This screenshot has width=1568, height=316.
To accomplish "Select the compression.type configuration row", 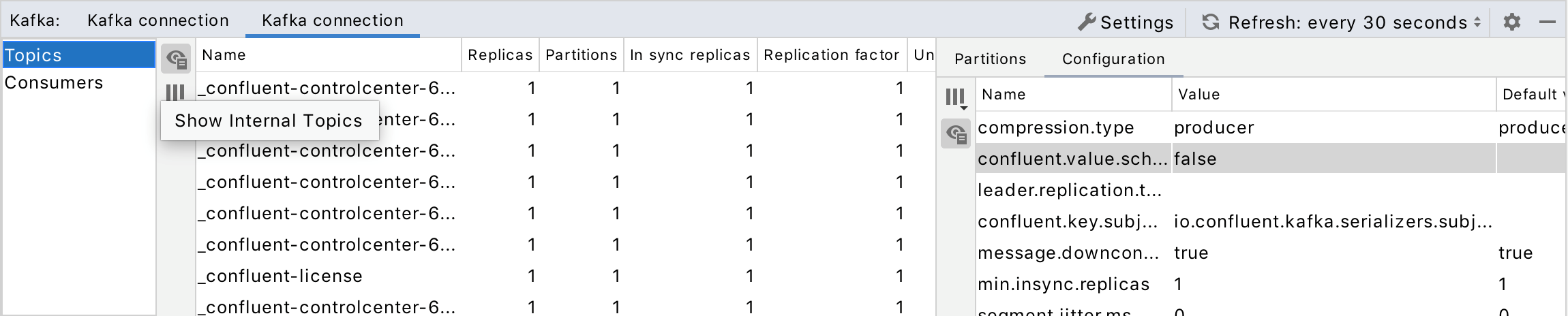I will click(x=1055, y=127).
